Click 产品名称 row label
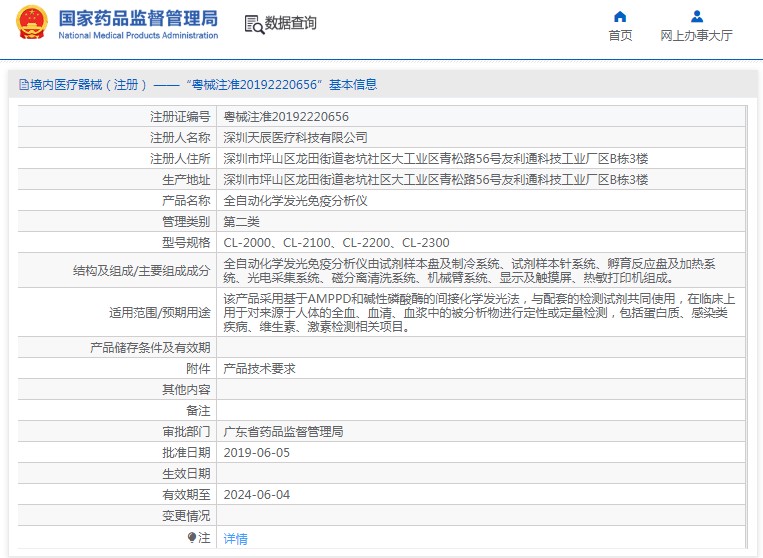 pos(186,200)
